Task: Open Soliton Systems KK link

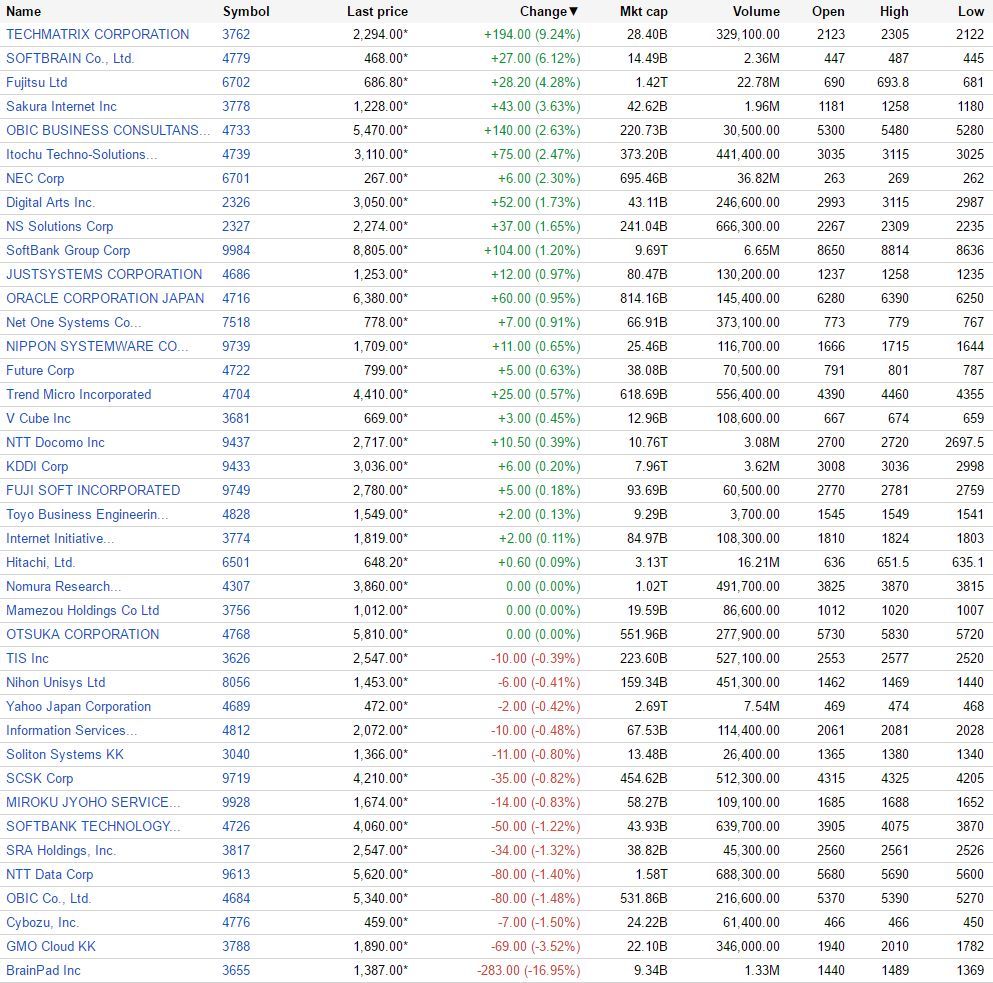Action: (65, 755)
